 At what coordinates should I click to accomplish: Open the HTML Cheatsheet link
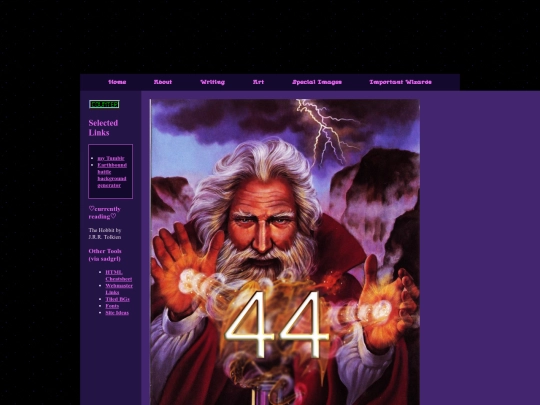(118, 276)
